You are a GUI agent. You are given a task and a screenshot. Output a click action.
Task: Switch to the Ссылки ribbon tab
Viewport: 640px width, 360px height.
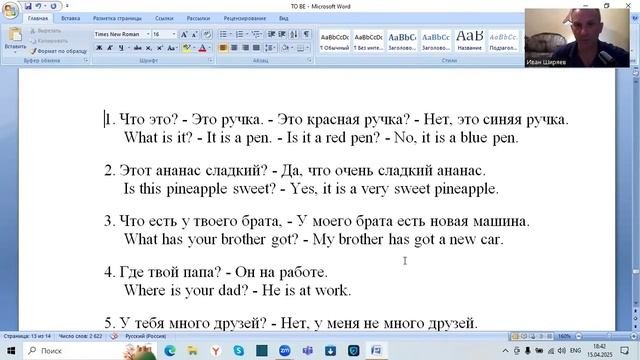164,18
